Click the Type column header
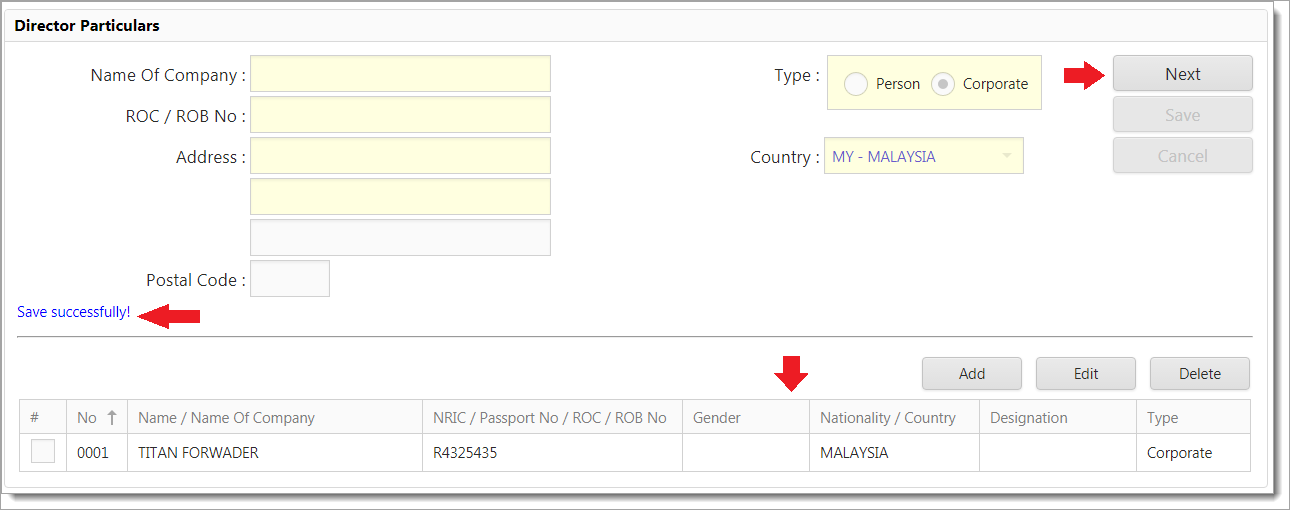The width and height of the screenshot is (1290, 510). (1162, 418)
